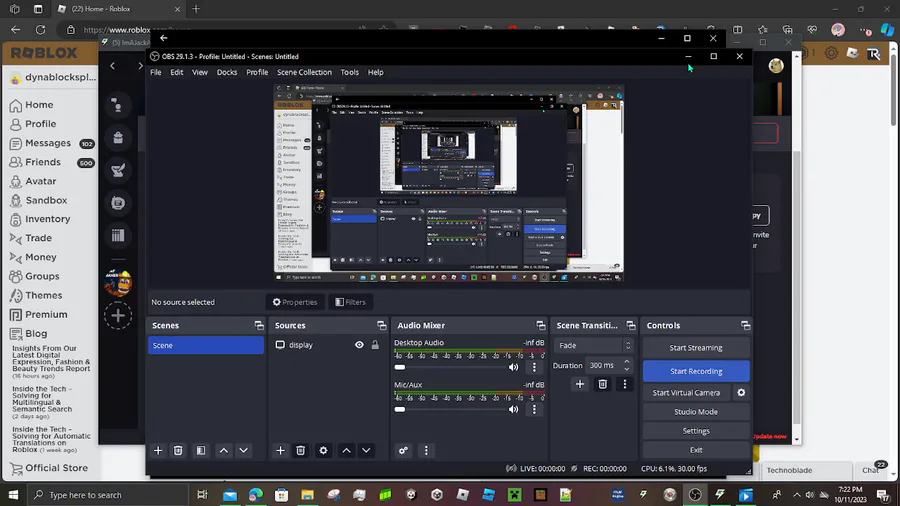Pop out the Scenes dock panel
Screen dimensions: 900x506
(x=259, y=325)
